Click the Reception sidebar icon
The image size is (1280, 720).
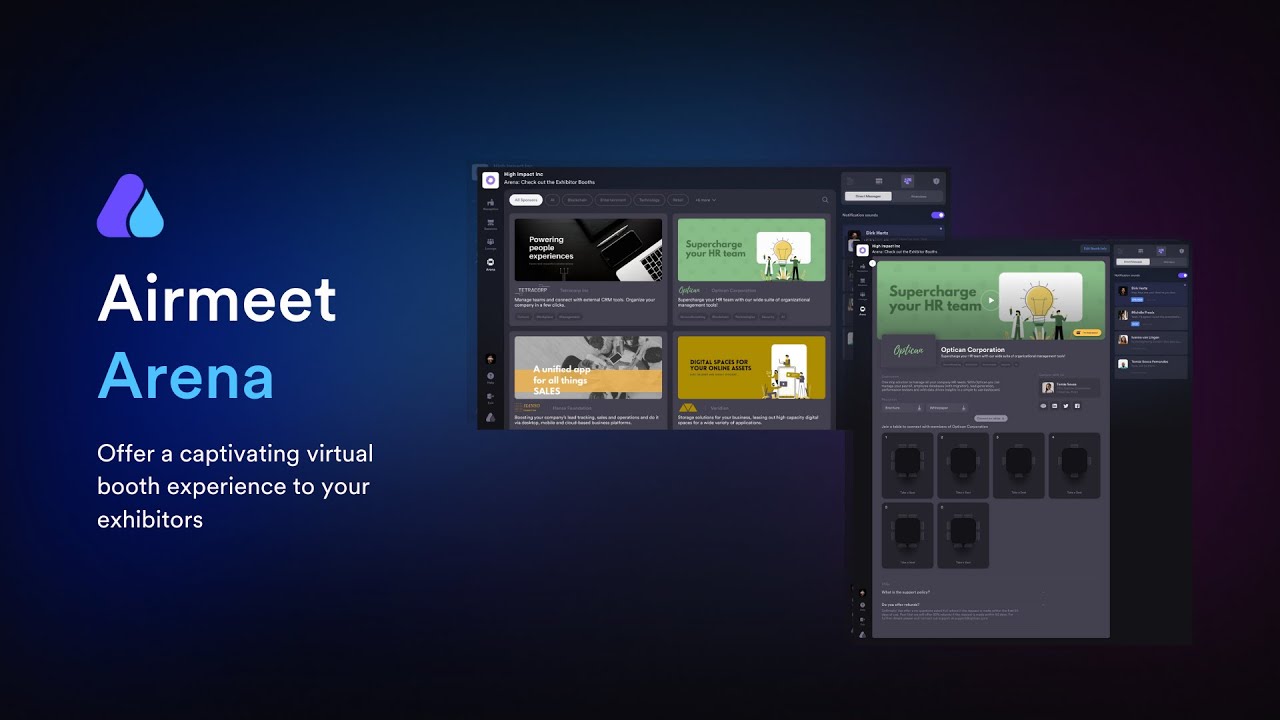490,204
